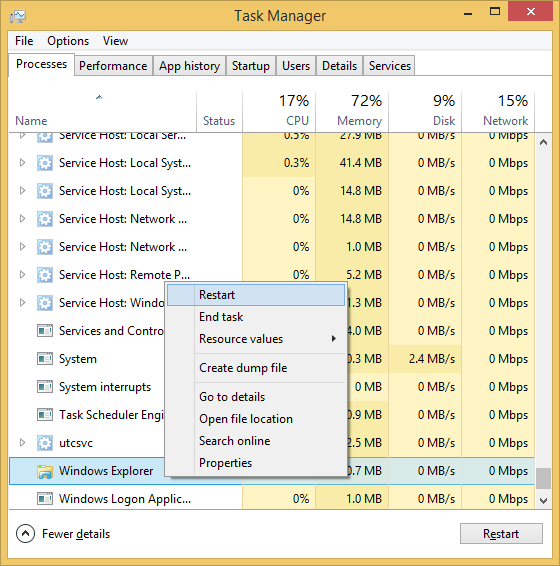
Task: Sort by the Network column header
Action: 498,111
